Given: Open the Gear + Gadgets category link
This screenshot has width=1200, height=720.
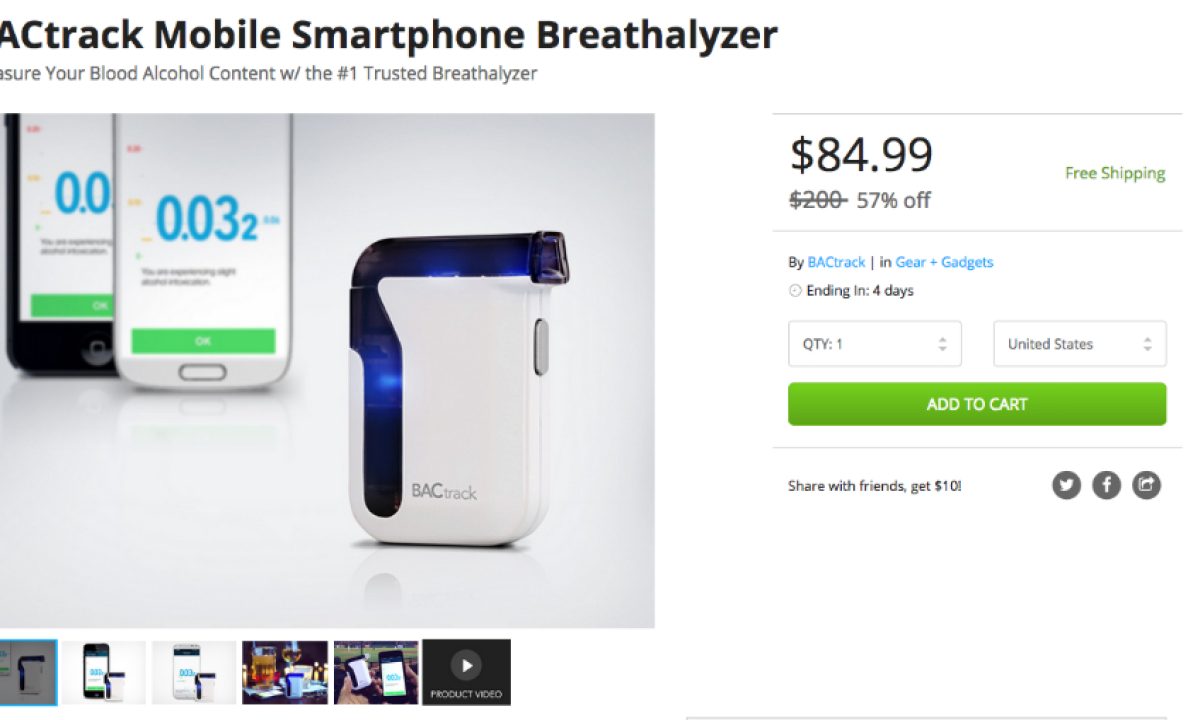Looking at the screenshot, I should (944, 262).
